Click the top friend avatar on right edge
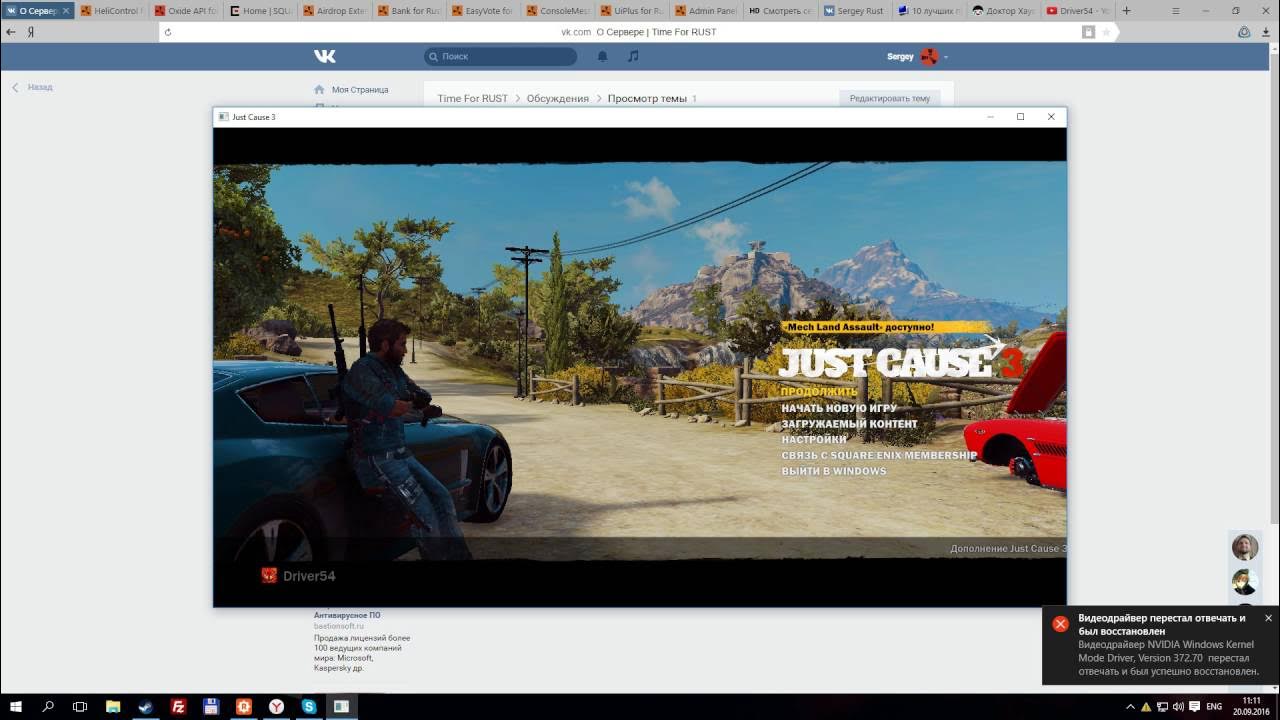 [1245, 547]
